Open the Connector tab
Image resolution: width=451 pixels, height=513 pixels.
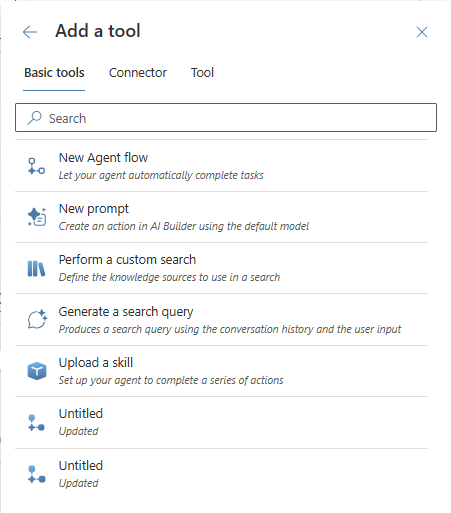(138, 73)
